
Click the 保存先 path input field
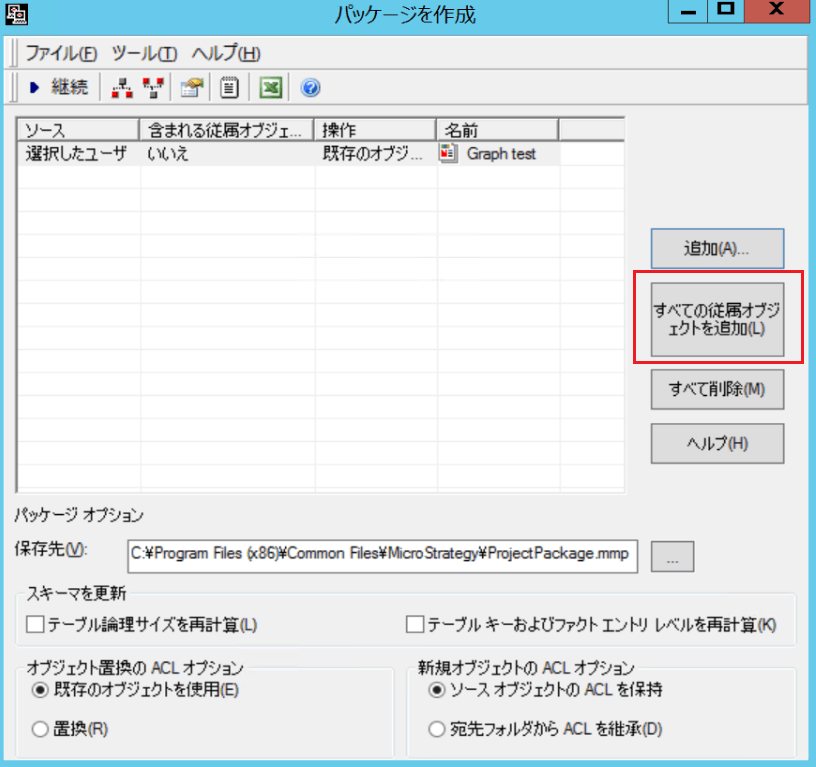click(x=382, y=556)
